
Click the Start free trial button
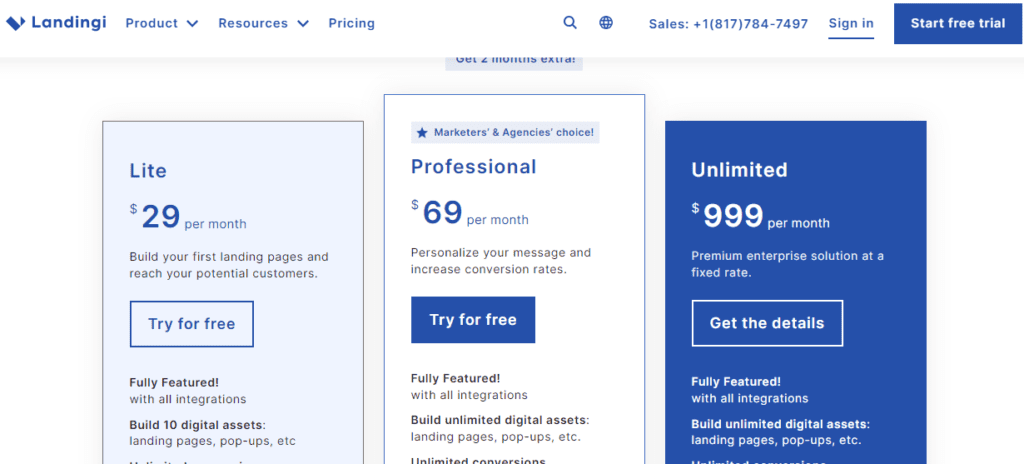click(x=958, y=24)
